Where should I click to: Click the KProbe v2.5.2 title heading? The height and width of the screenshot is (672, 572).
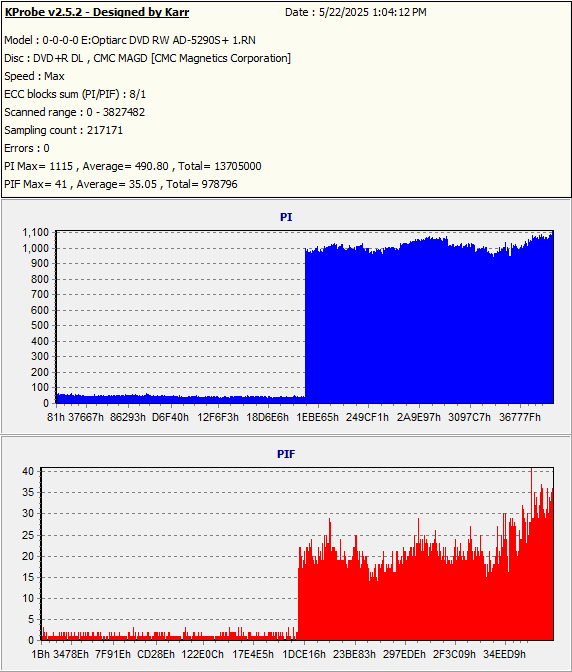click(96, 12)
